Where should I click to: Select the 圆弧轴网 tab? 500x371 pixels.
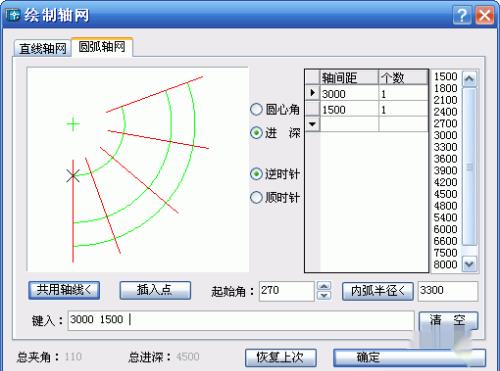(x=102, y=47)
